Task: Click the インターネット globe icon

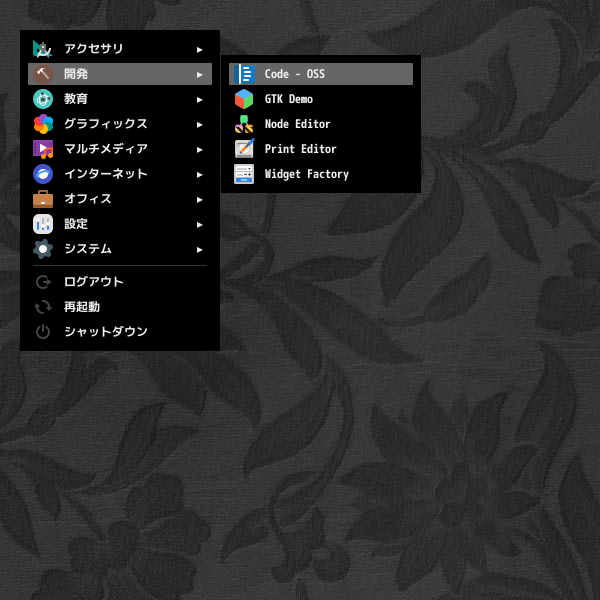Action: coord(43,174)
